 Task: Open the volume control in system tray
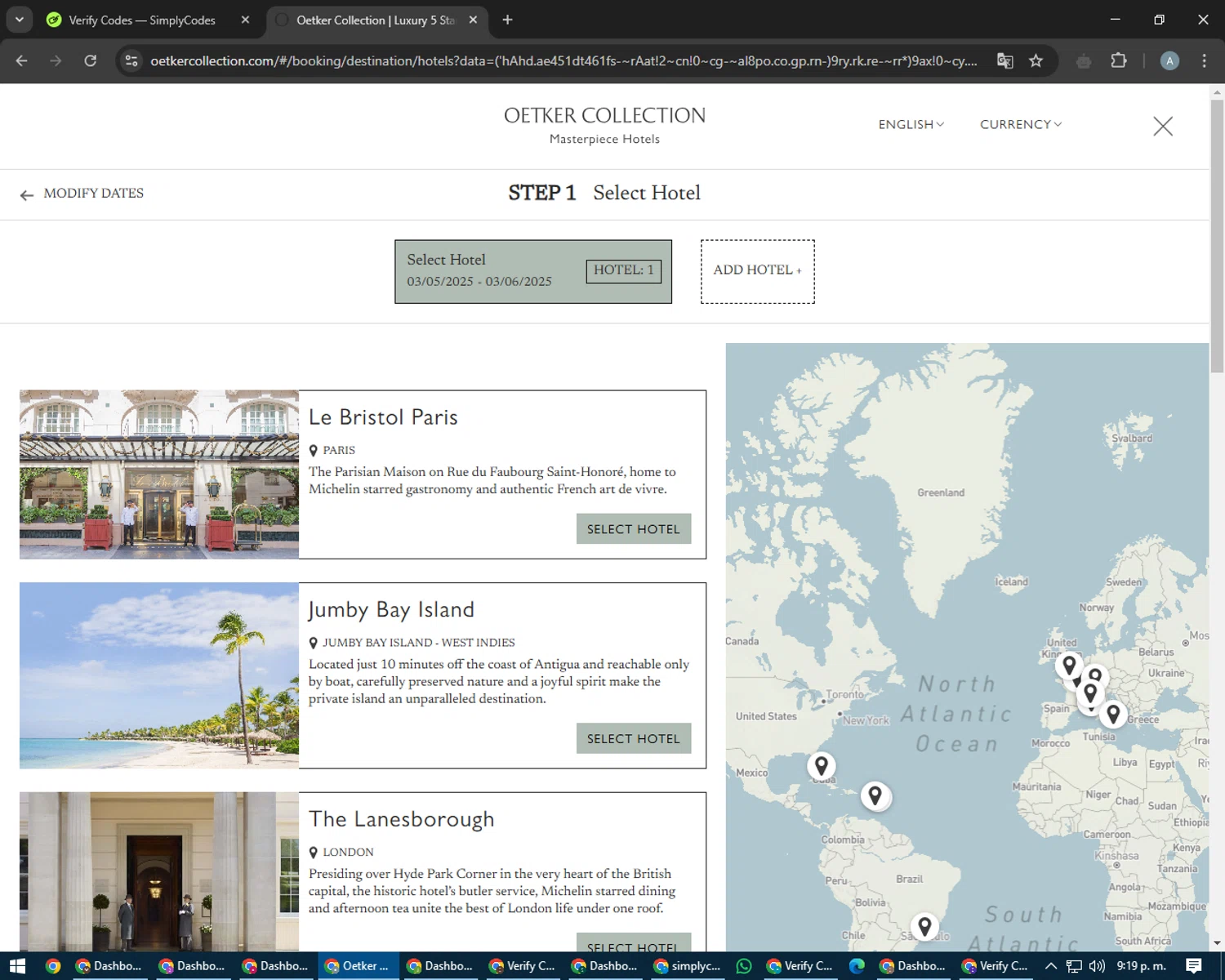1097,966
